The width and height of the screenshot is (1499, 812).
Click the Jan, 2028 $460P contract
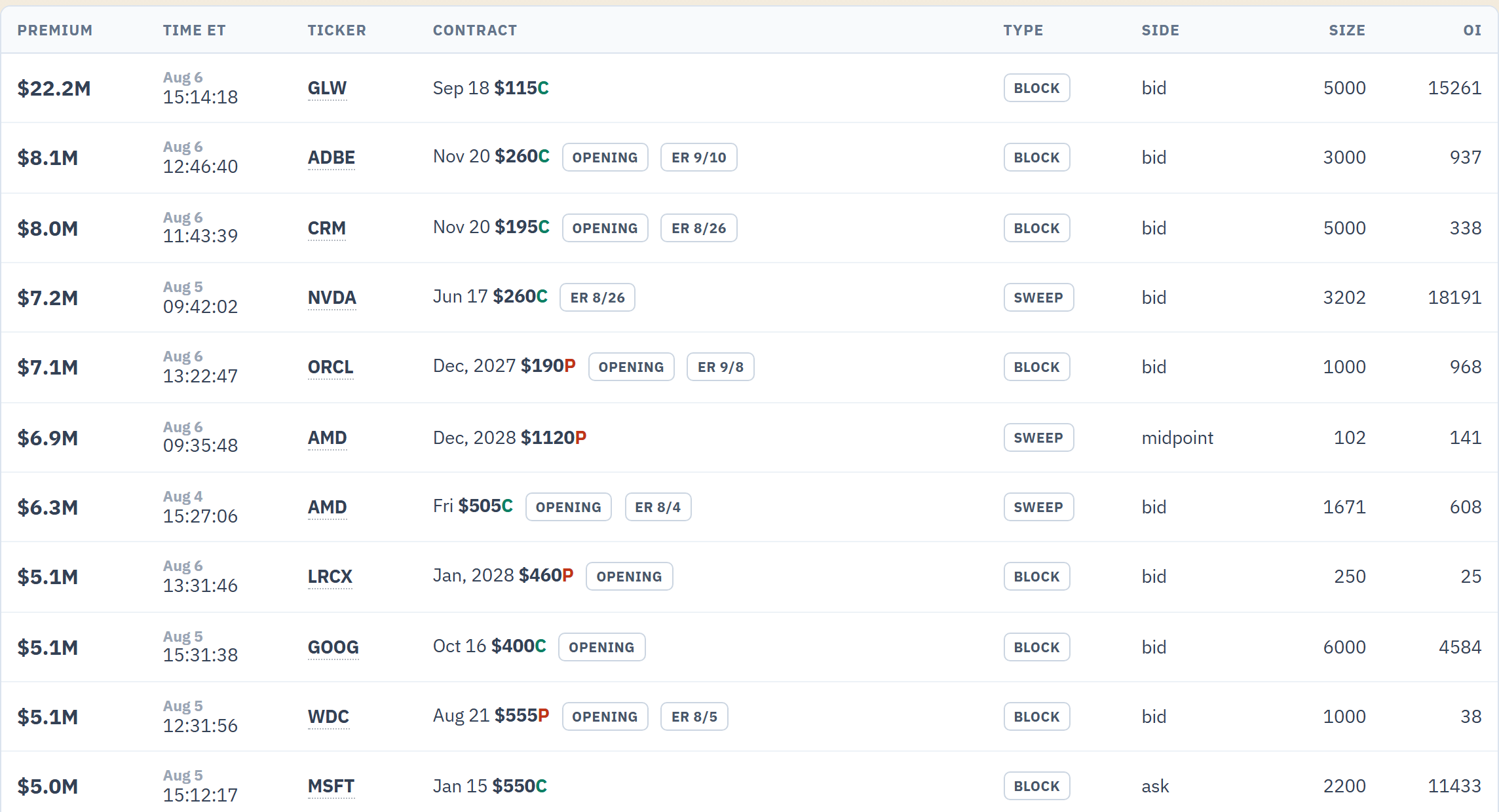coord(503,576)
